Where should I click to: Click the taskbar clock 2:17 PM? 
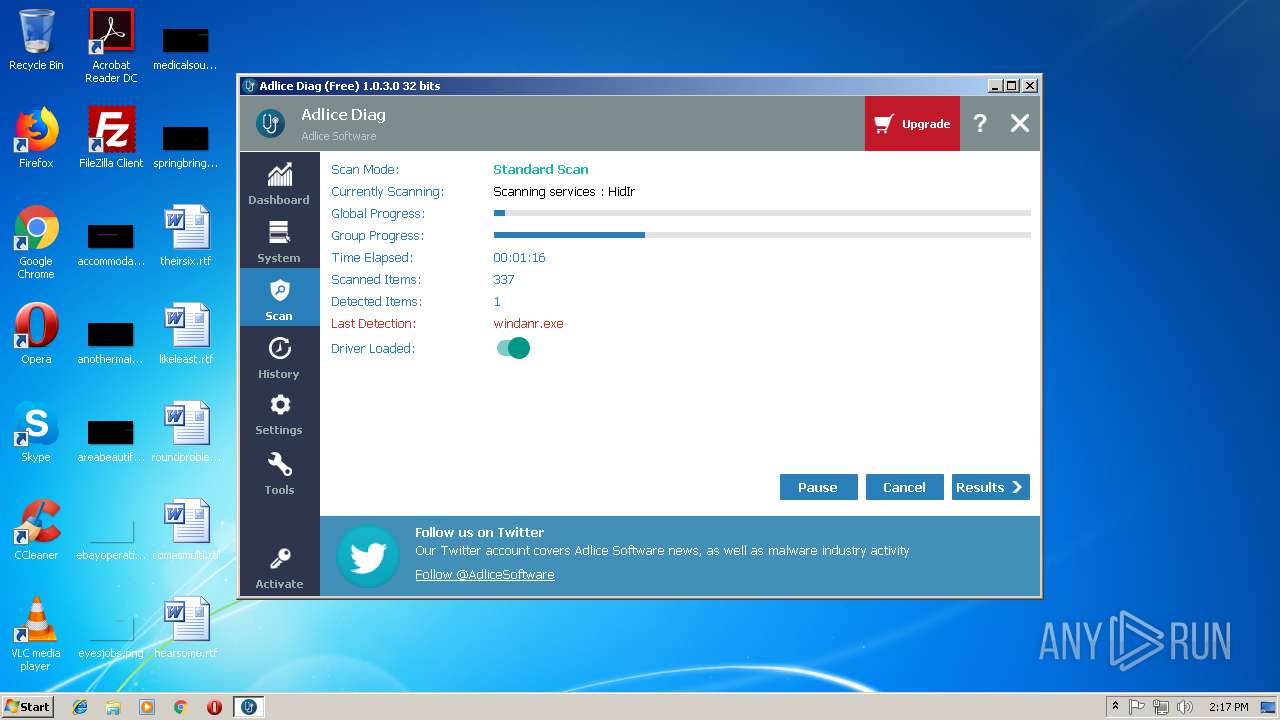pos(1228,707)
